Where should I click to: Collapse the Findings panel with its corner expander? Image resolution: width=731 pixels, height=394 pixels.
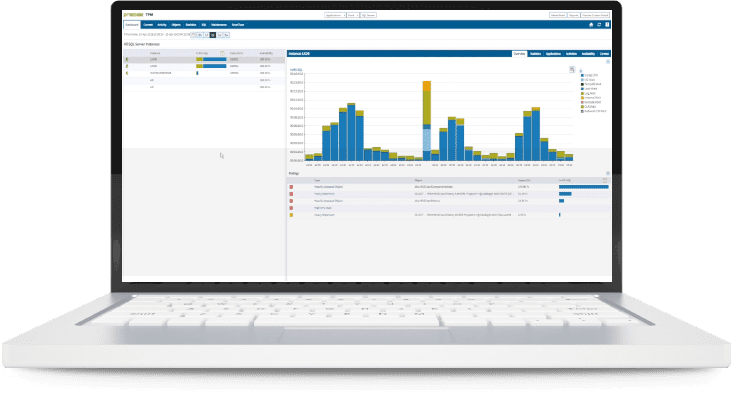point(607,173)
